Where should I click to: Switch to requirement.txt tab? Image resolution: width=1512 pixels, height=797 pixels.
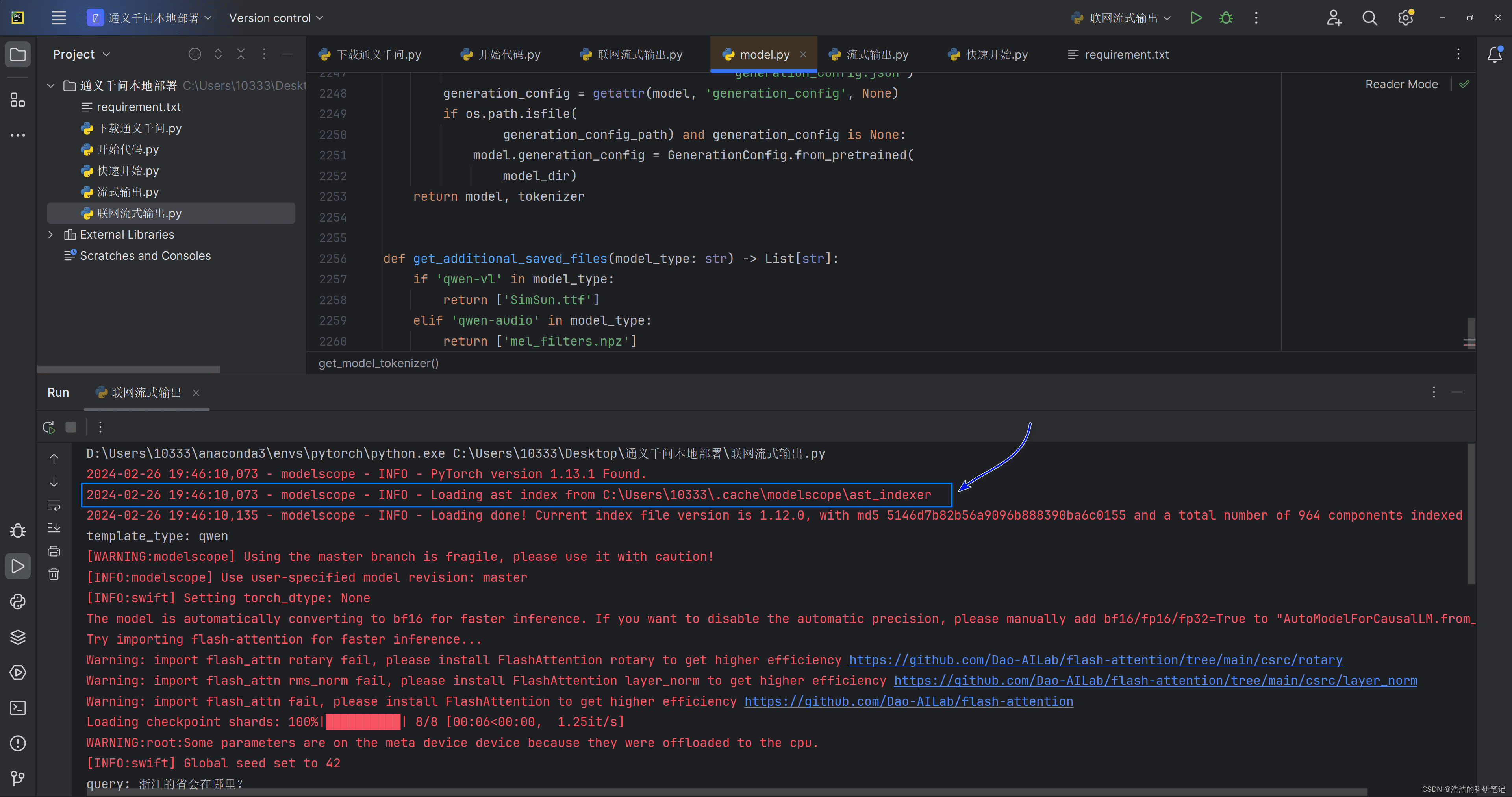coord(1118,55)
